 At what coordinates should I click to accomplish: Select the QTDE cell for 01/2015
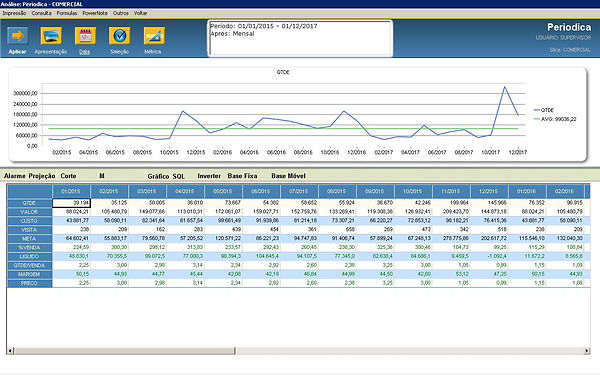pos(71,203)
